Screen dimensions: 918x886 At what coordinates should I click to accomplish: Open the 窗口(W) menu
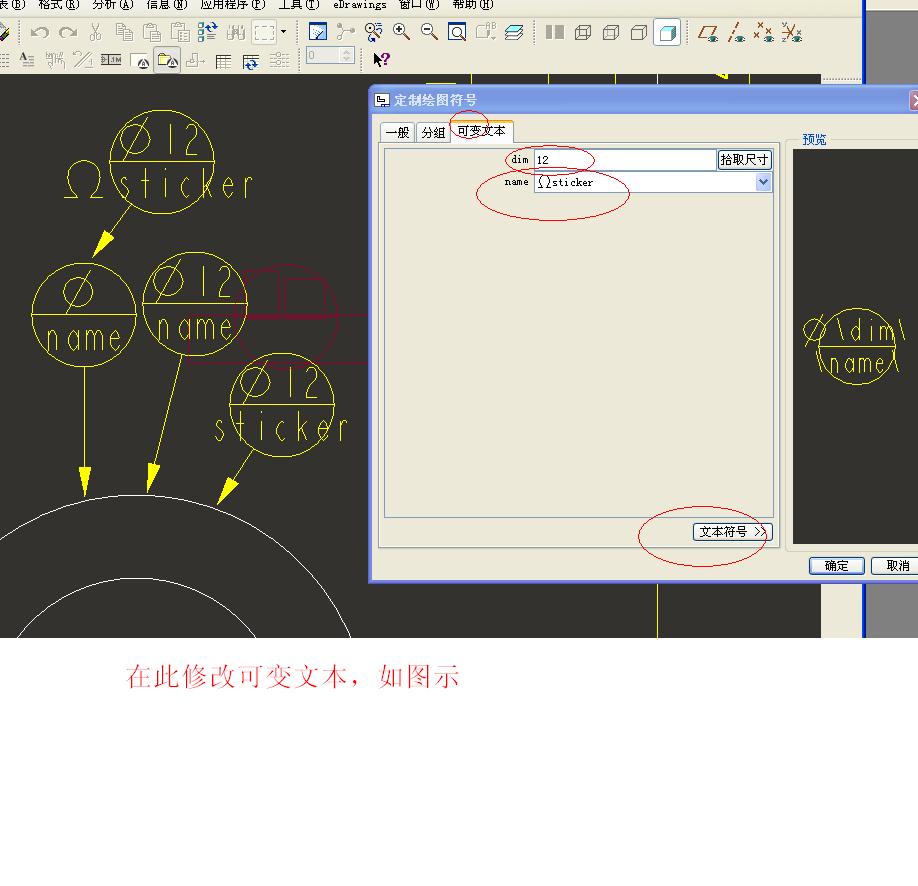click(x=419, y=5)
